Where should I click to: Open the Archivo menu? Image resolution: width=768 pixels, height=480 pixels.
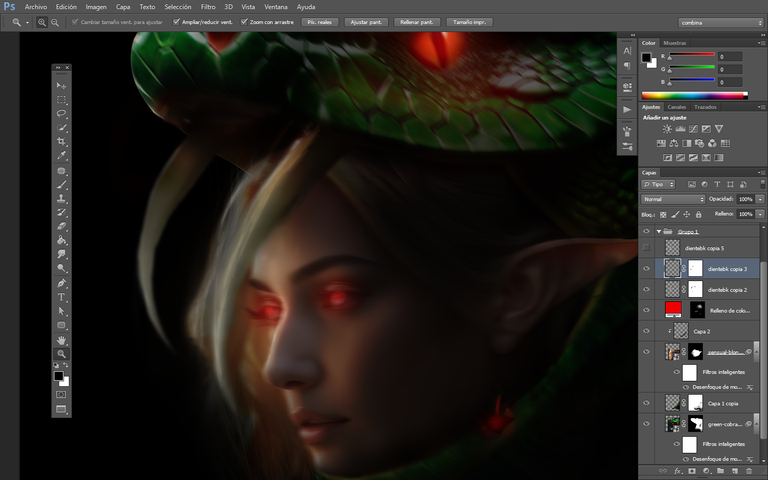tap(36, 7)
